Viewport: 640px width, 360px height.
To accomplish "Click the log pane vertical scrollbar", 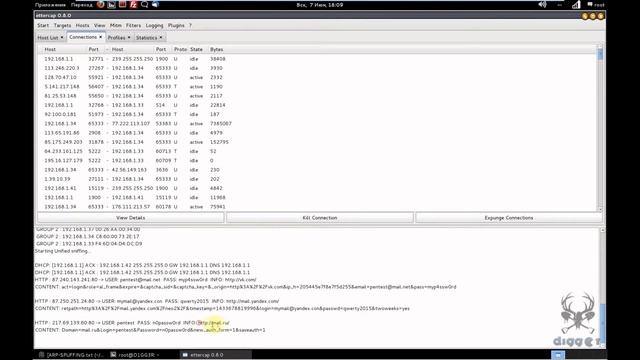I will click(602, 288).
